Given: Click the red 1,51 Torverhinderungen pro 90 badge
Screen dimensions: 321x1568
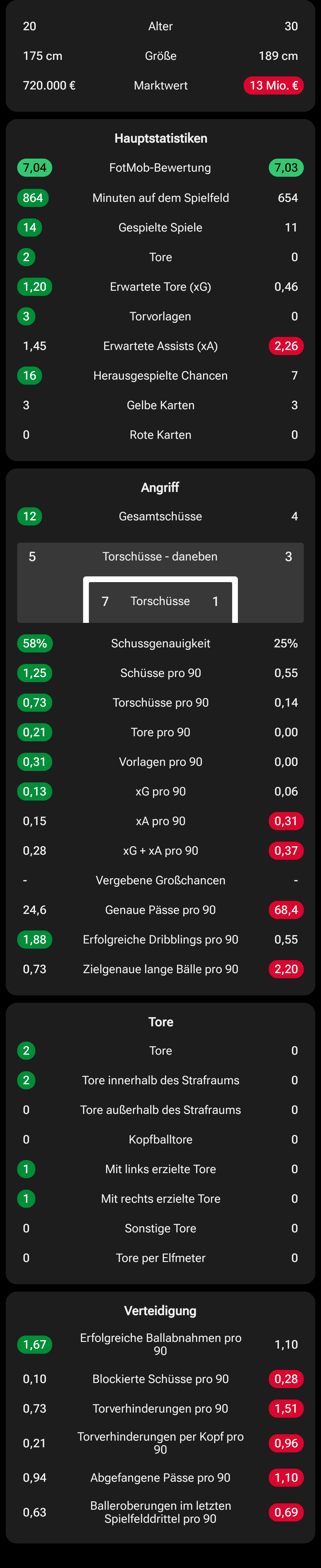Looking at the screenshot, I should point(286,1408).
